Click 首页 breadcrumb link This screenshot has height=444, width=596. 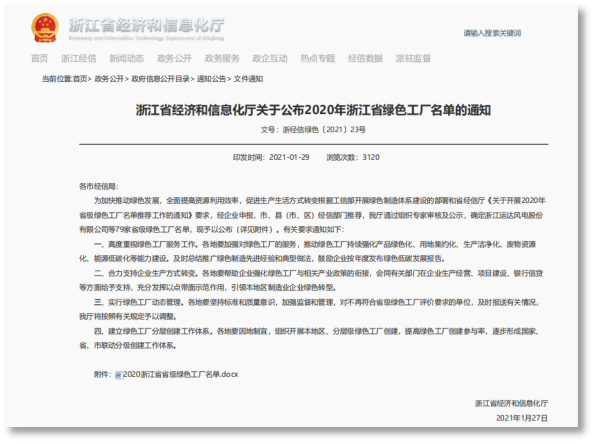point(80,79)
